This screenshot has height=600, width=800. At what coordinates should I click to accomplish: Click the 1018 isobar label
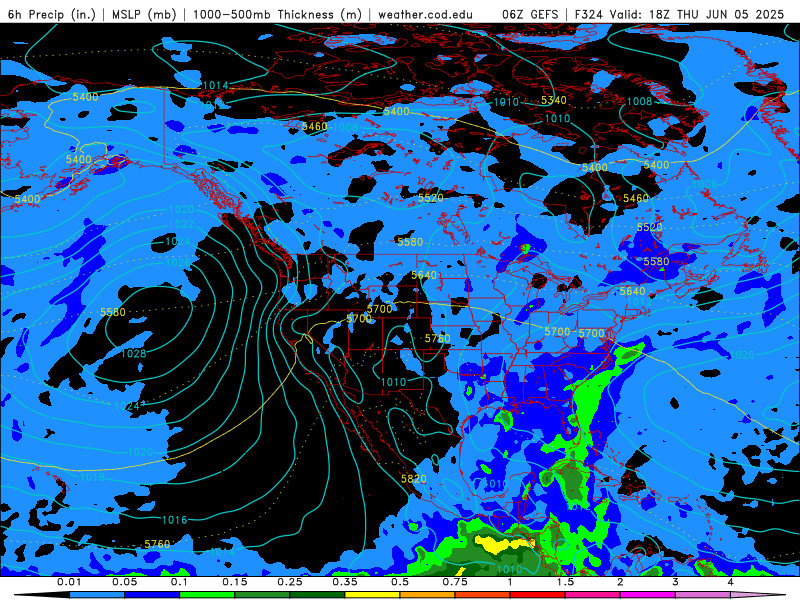(93, 477)
